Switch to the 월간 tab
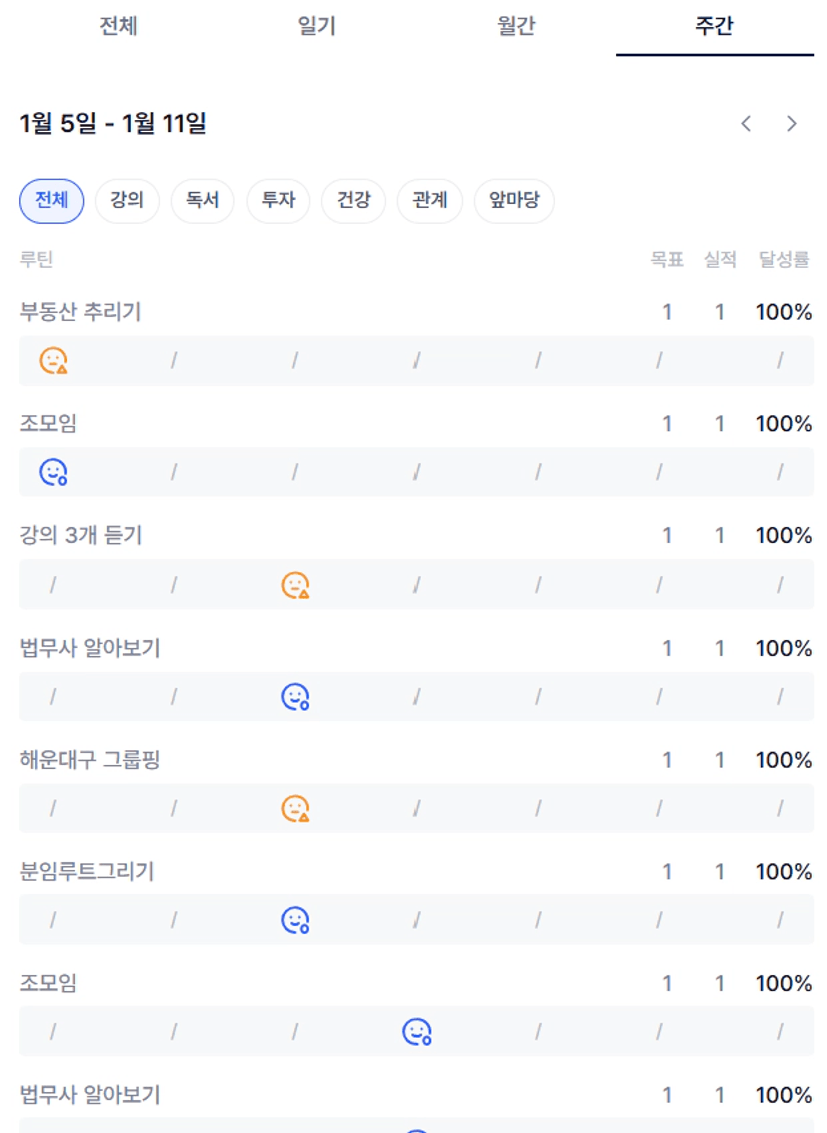Image resolution: width=827 pixels, height=1133 pixels. click(x=515, y=27)
